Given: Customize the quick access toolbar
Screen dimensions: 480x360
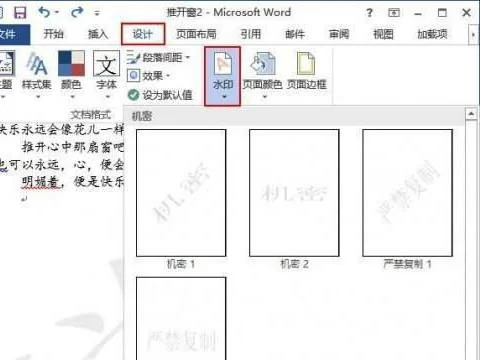Looking at the screenshot, I should [97, 13].
